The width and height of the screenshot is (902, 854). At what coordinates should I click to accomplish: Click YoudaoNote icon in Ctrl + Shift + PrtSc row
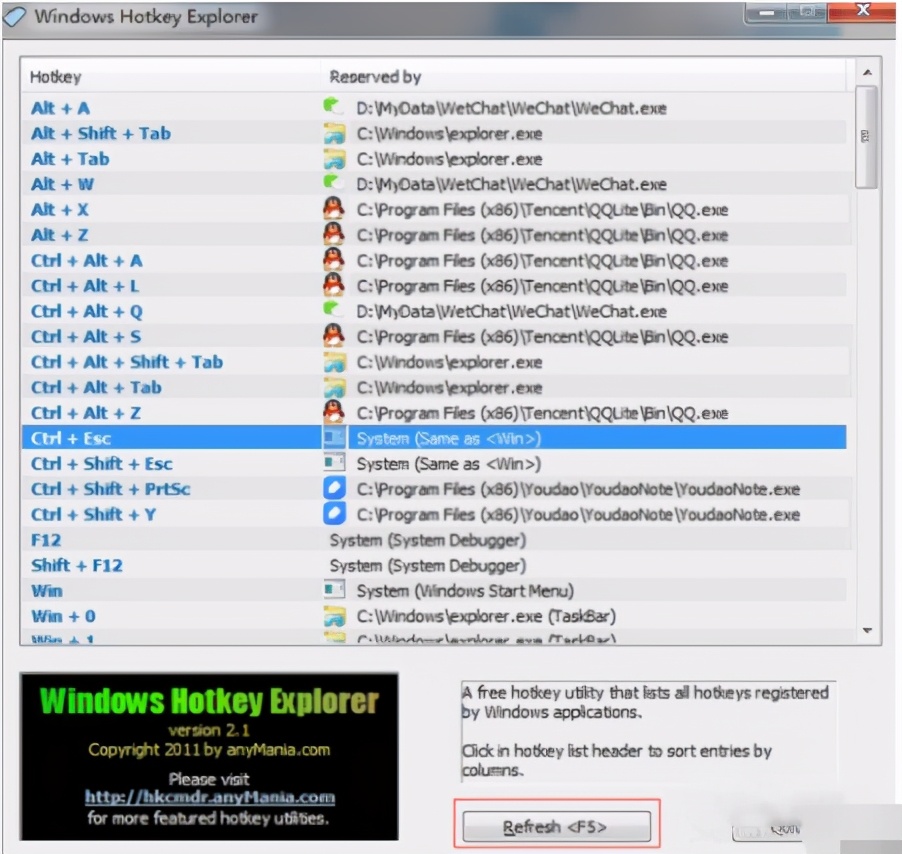click(334, 489)
